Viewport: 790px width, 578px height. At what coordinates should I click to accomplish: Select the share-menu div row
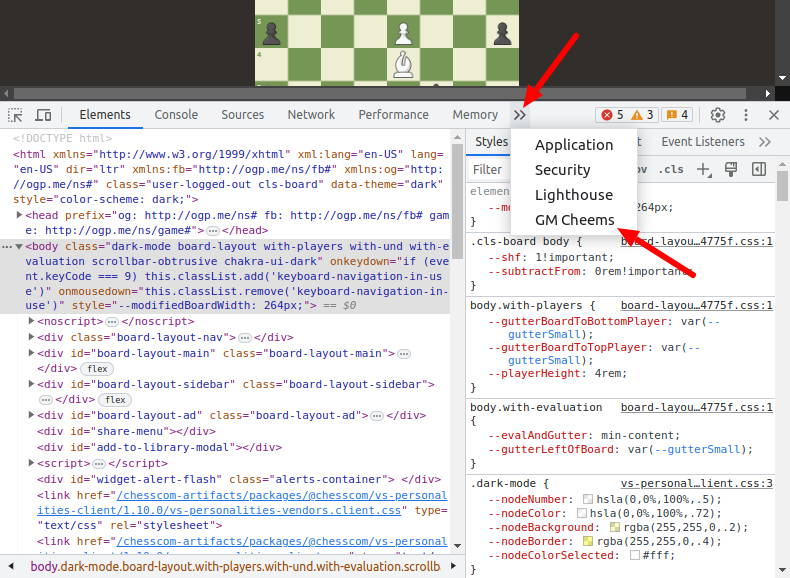coord(126,431)
